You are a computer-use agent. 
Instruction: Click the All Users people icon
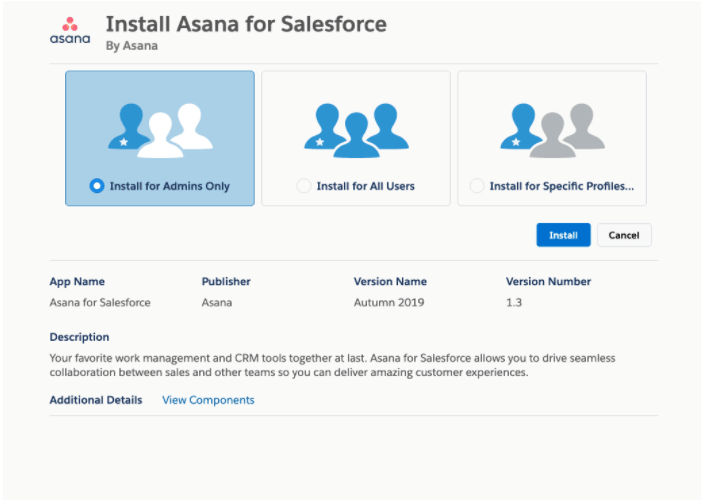tap(356, 128)
